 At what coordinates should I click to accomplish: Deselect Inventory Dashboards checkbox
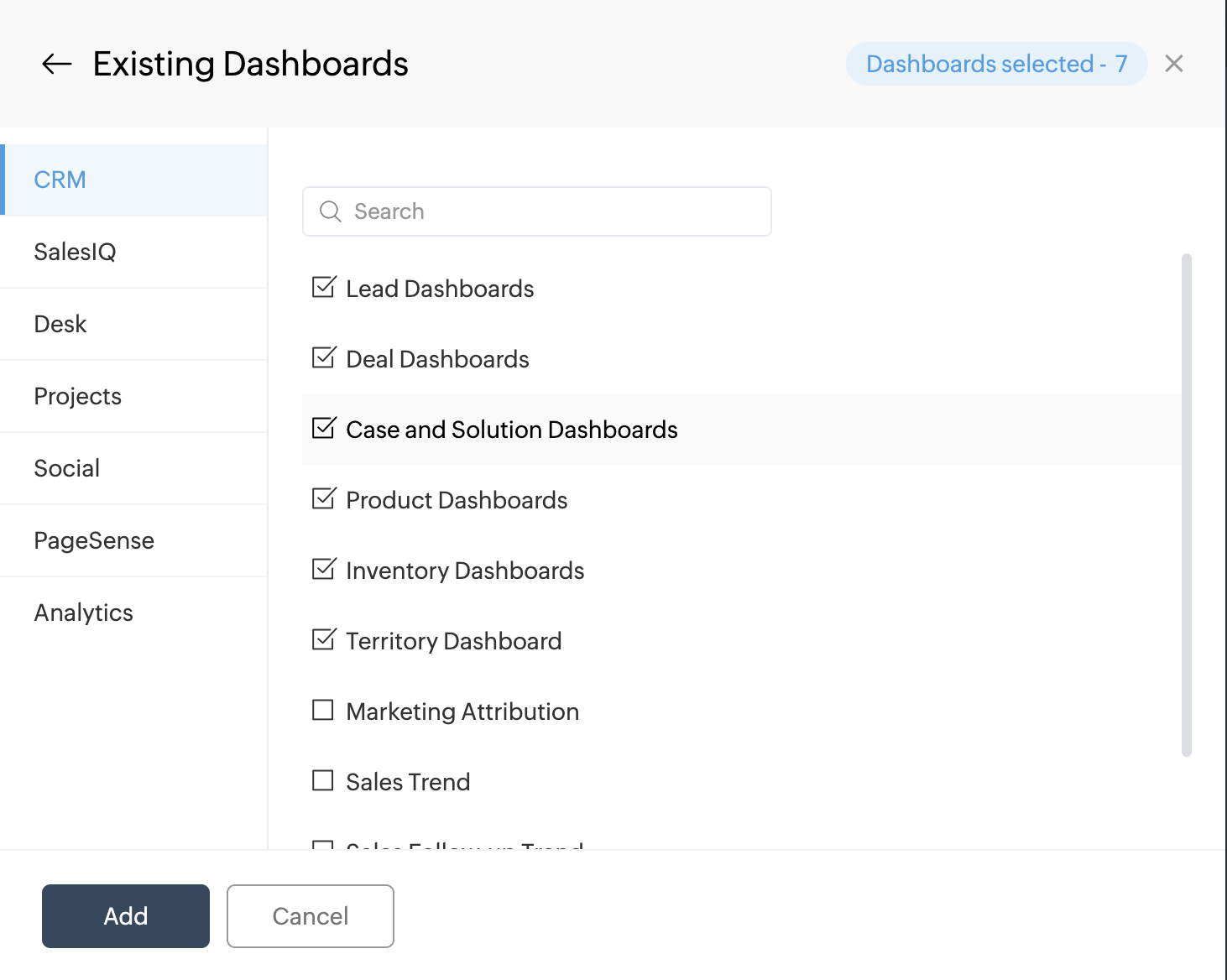[x=323, y=570]
